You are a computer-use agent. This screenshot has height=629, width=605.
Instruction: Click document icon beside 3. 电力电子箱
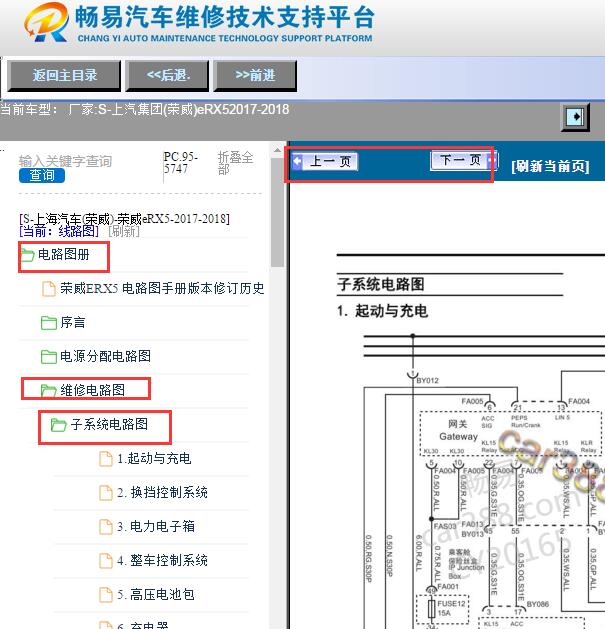tap(106, 527)
